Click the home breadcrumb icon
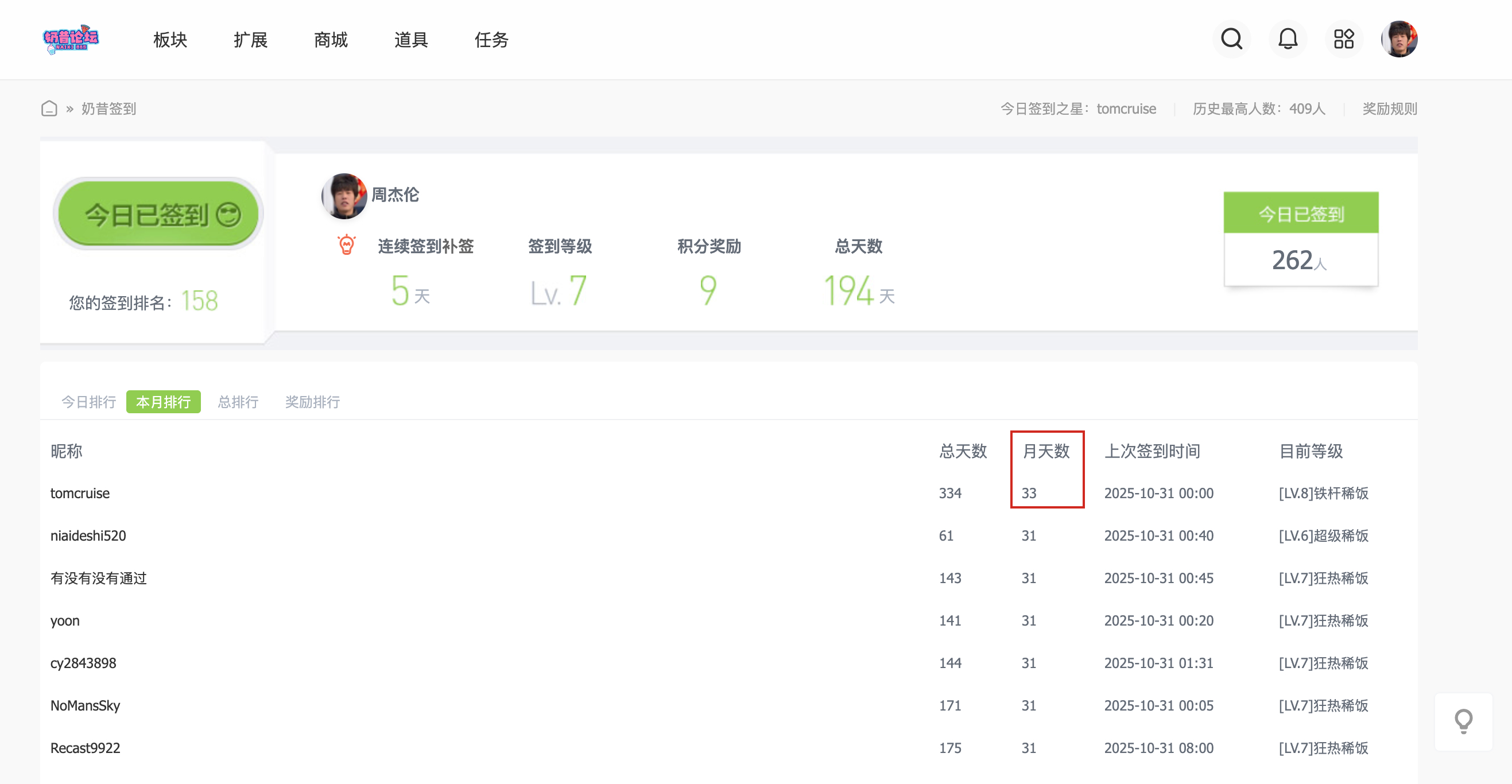 pyautogui.click(x=49, y=108)
